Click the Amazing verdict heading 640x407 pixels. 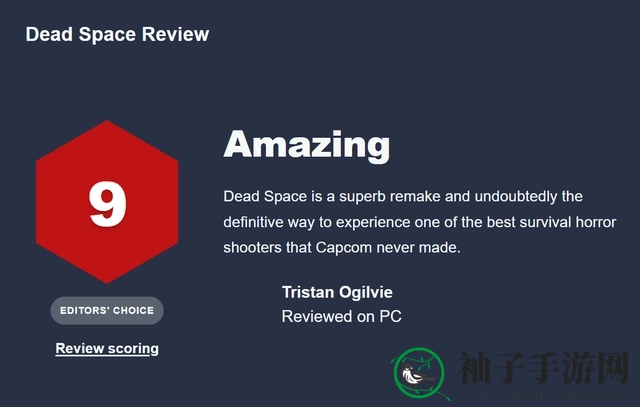pyautogui.click(x=307, y=145)
